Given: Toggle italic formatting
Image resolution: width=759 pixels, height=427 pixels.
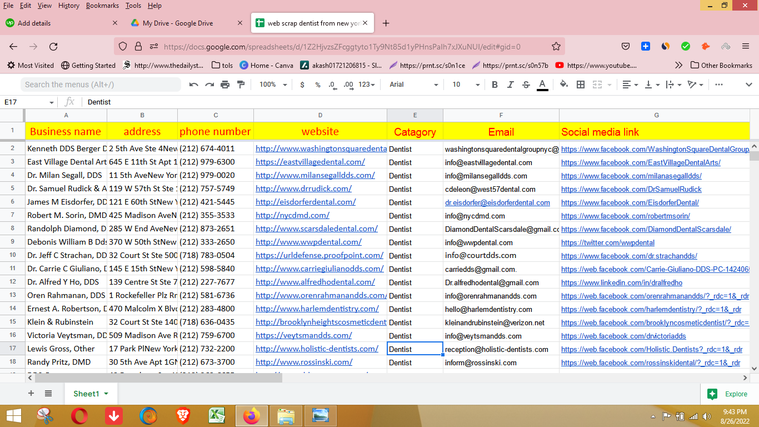Looking at the screenshot, I should pyautogui.click(x=510, y=85).
